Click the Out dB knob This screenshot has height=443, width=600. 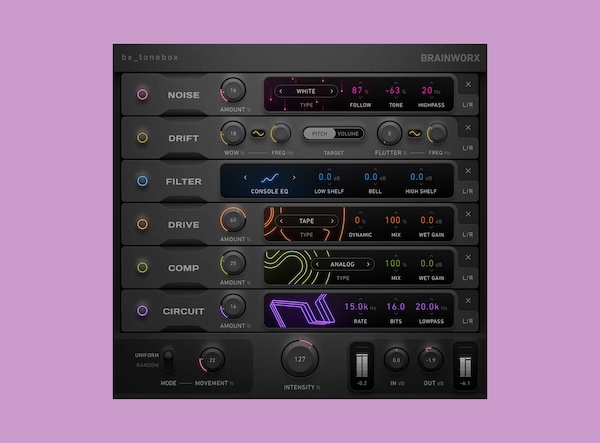point(431,360)
